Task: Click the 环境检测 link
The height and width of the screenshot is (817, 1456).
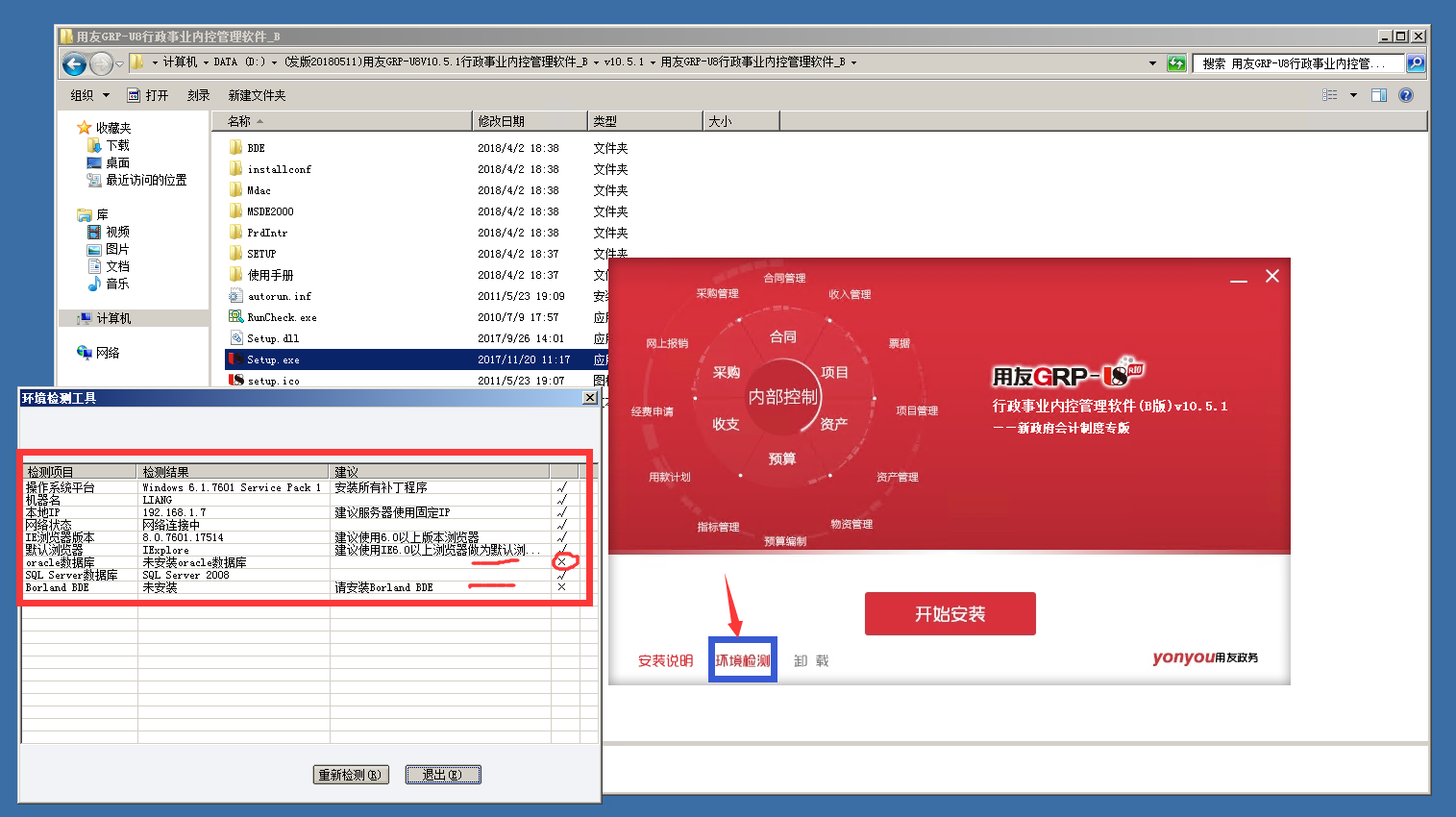Action: point(743,660)
